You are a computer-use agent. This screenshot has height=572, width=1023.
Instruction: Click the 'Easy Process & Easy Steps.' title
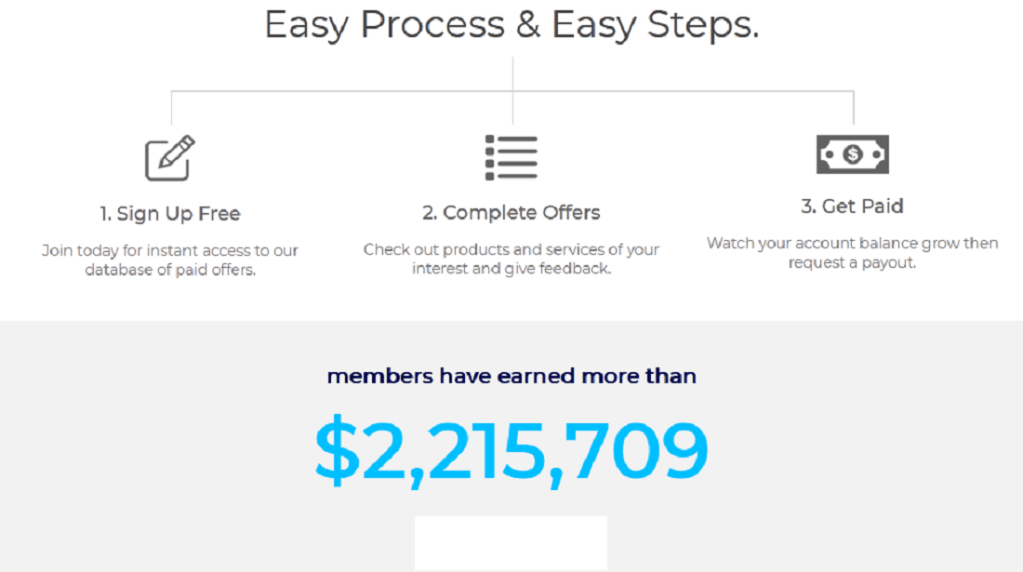tap(512, 25)
